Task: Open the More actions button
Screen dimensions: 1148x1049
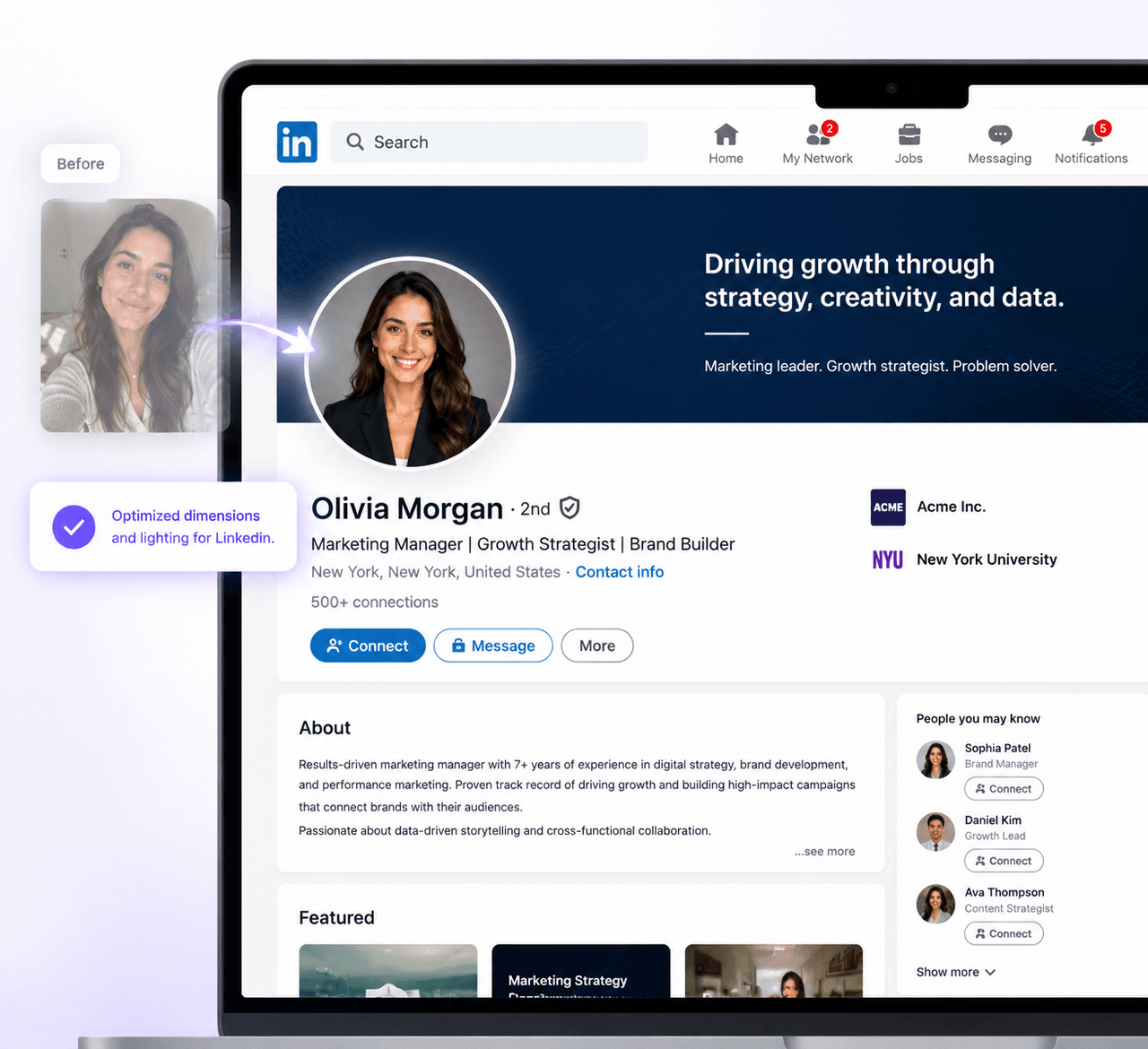Action: click(x=597, y=646)
